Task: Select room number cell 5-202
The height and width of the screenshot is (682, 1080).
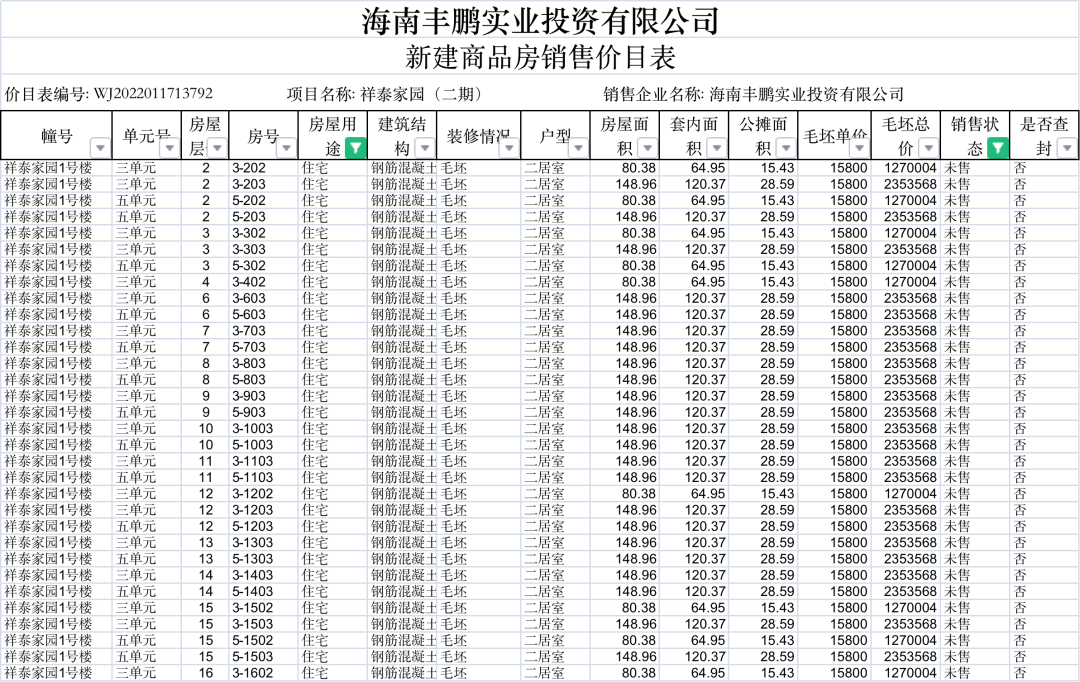Action: click(263, 200)
